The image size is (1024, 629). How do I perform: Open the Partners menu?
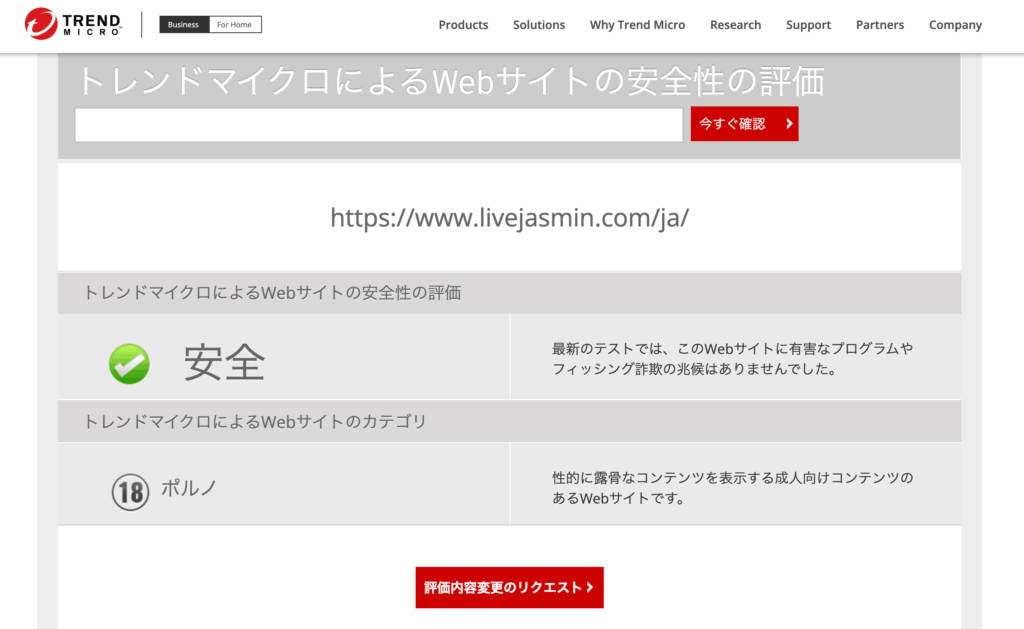880,25
